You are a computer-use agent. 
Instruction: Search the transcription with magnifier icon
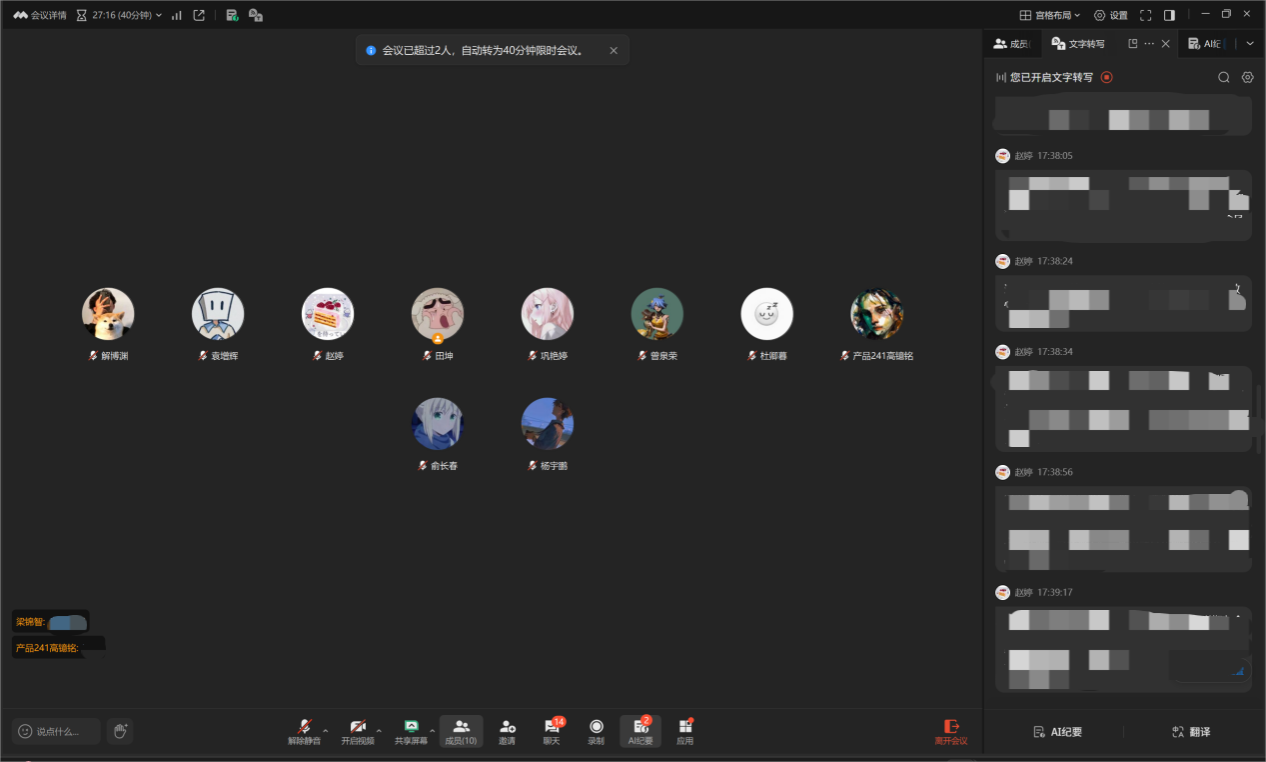click(x=1223, y=77)
